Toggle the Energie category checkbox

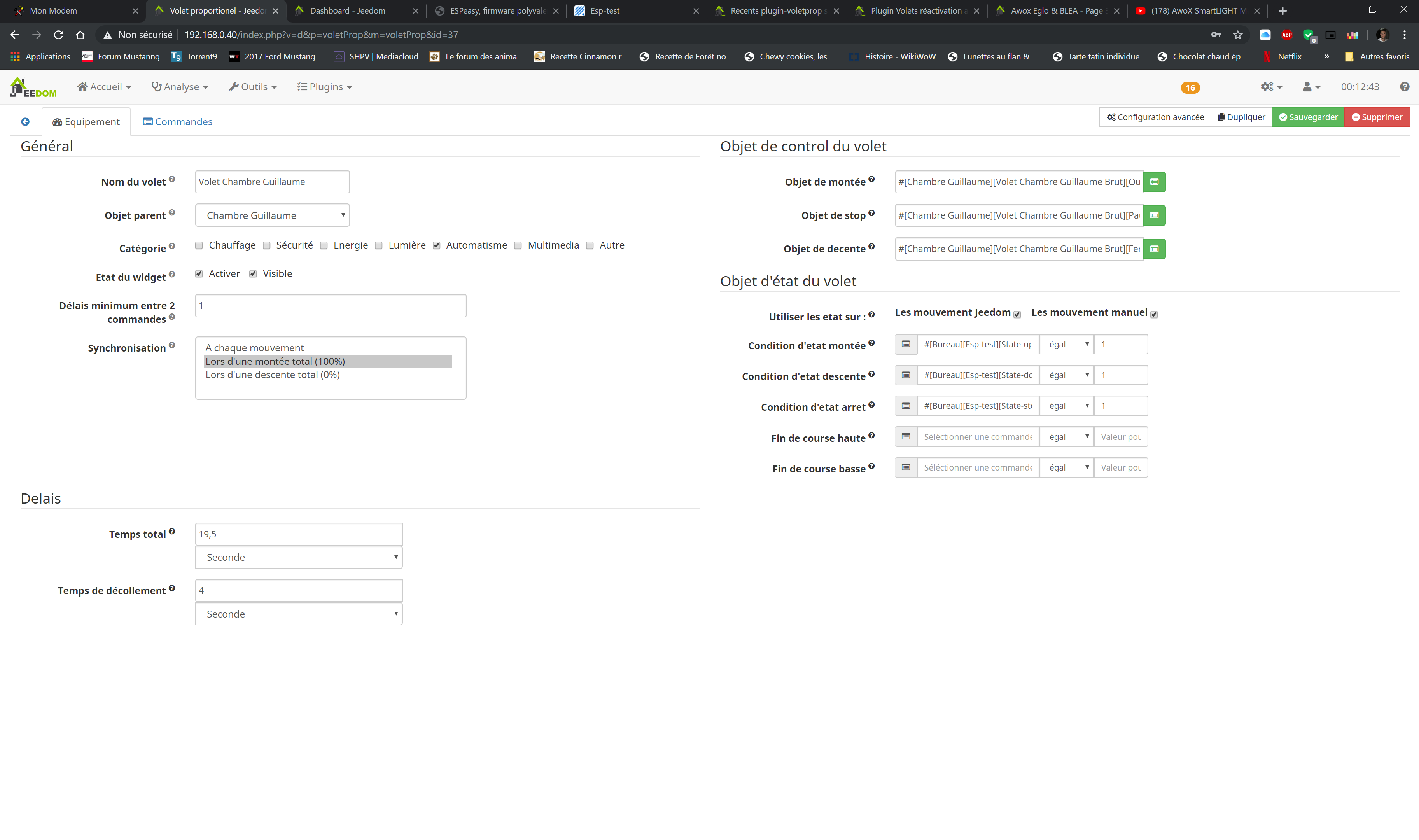(324, 245)
